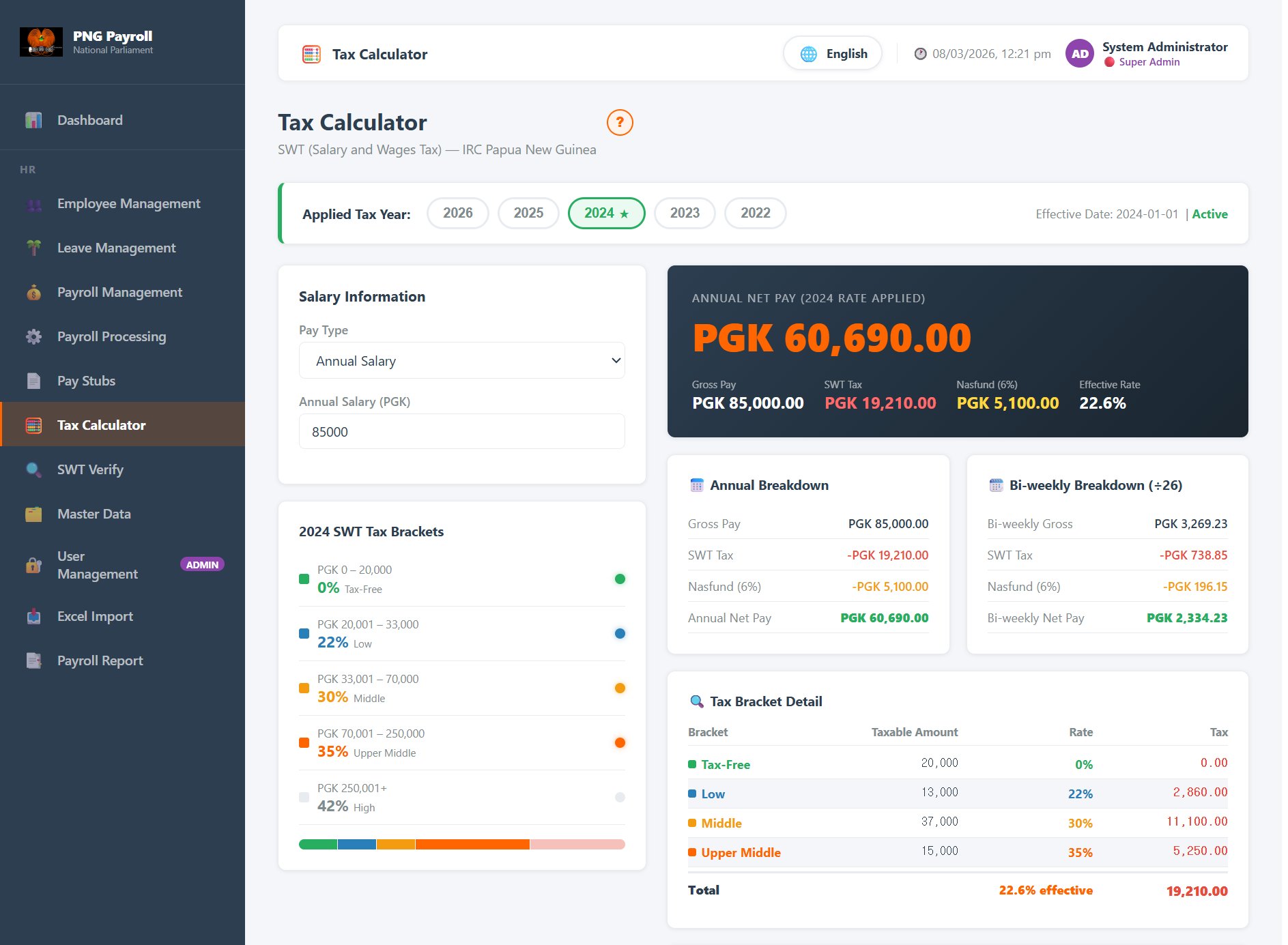The width and height of the screenshot is (1288, 945).
Task: Select tax year 2025
Action: tap(528, 214)
